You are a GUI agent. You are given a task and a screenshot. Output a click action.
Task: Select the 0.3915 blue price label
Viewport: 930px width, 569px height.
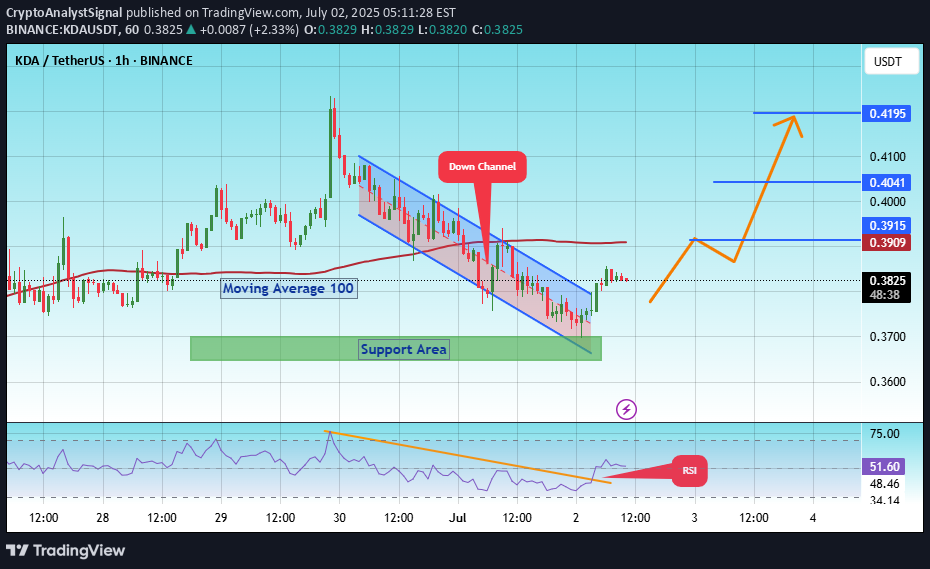887,225
